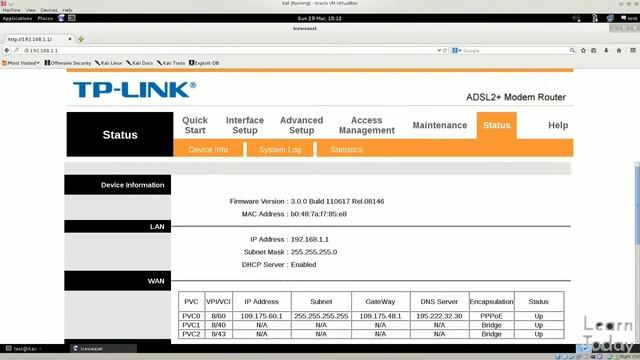Viewport: 640px width, 360px height.
Task: Click the PVC2 row label
Action: [191, 334]
